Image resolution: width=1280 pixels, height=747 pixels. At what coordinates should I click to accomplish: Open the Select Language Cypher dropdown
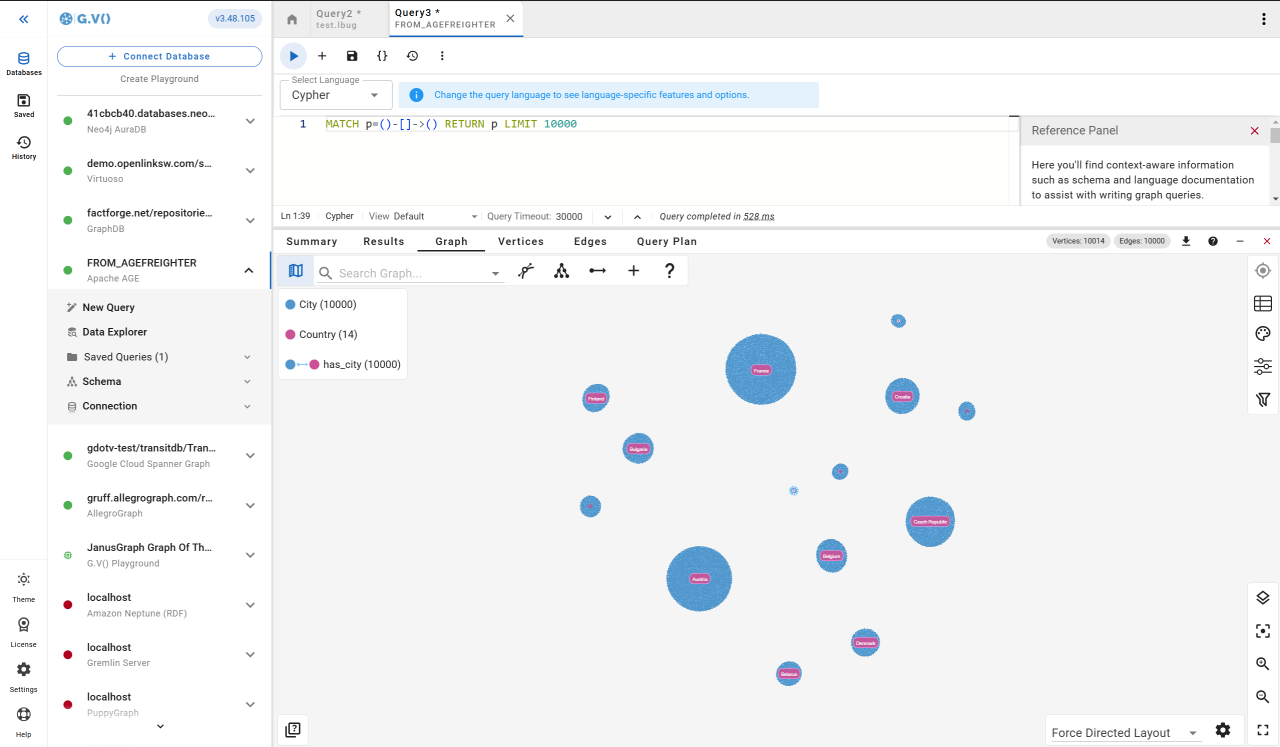click(336, 95)
